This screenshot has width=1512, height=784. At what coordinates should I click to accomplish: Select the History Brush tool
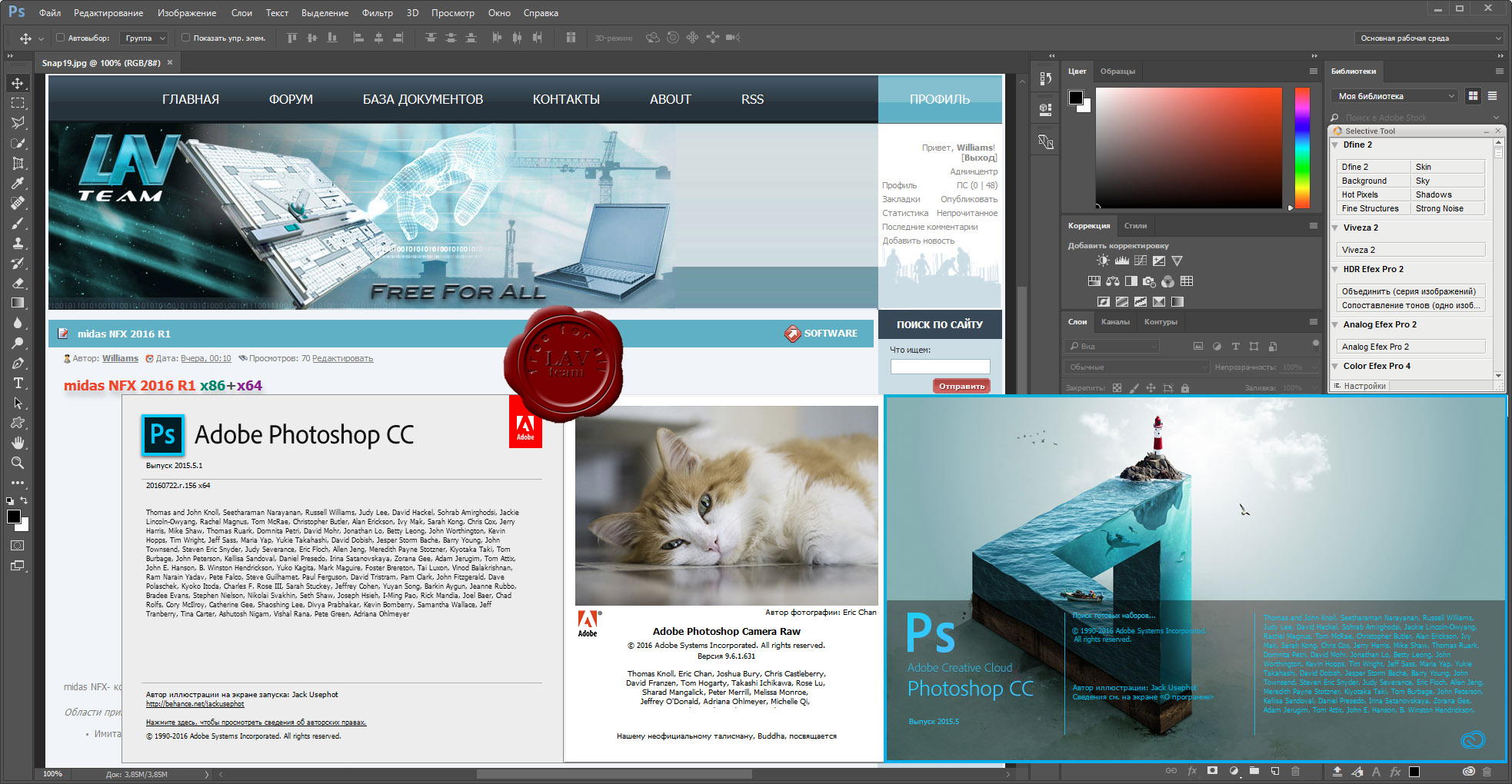(x=18, y=263)
